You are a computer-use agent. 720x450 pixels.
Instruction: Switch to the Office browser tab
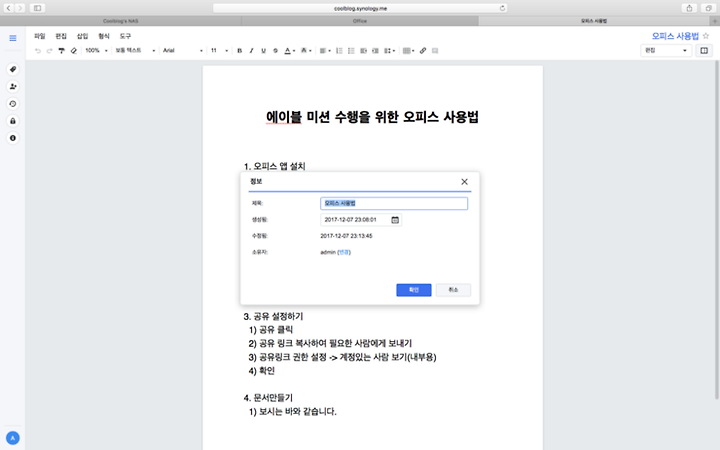pos(360,21)
